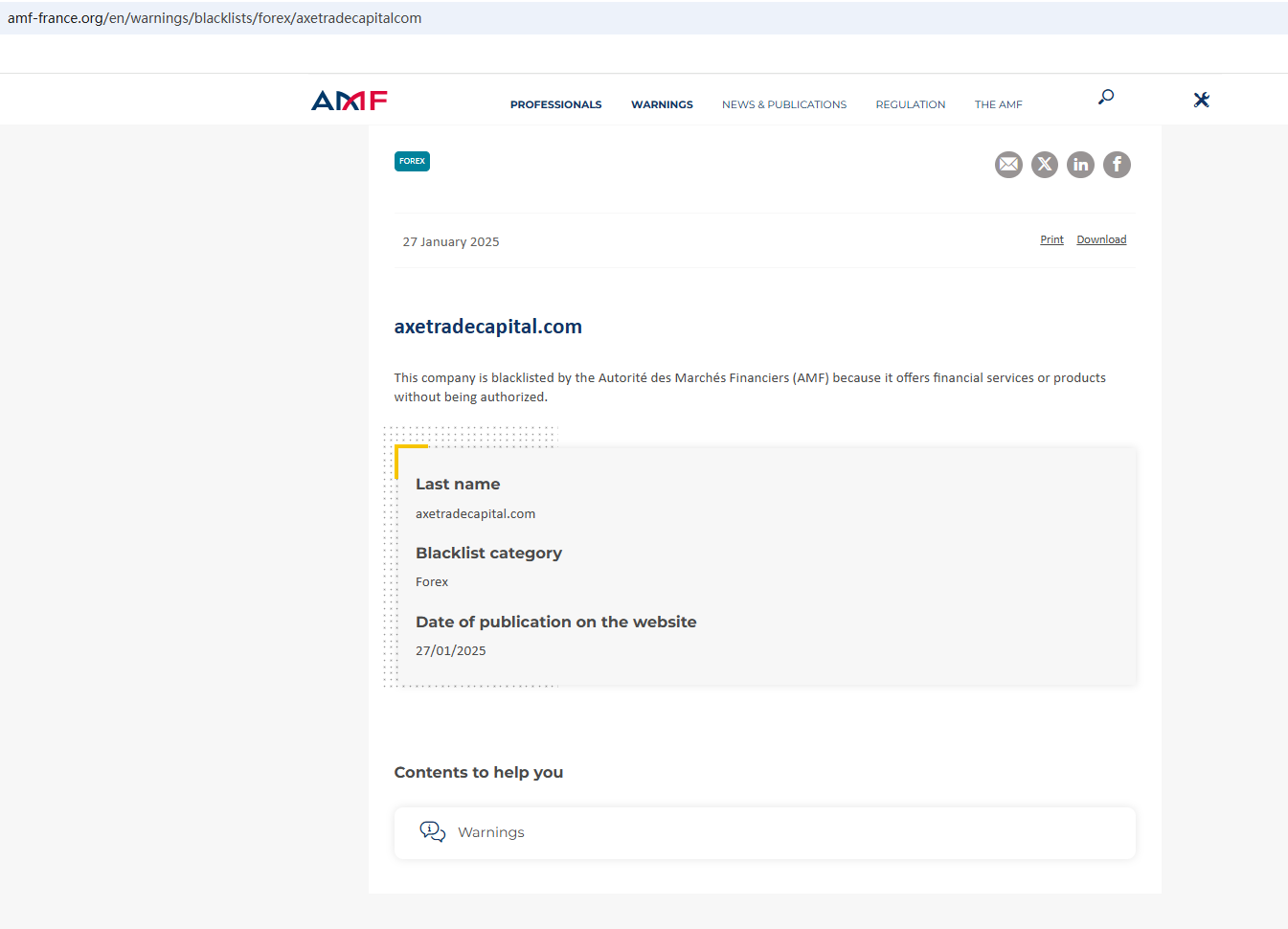This screenshot has height=929, width=1288.
Task: Open the tools wrench icon
Action: pos(1202,100)
